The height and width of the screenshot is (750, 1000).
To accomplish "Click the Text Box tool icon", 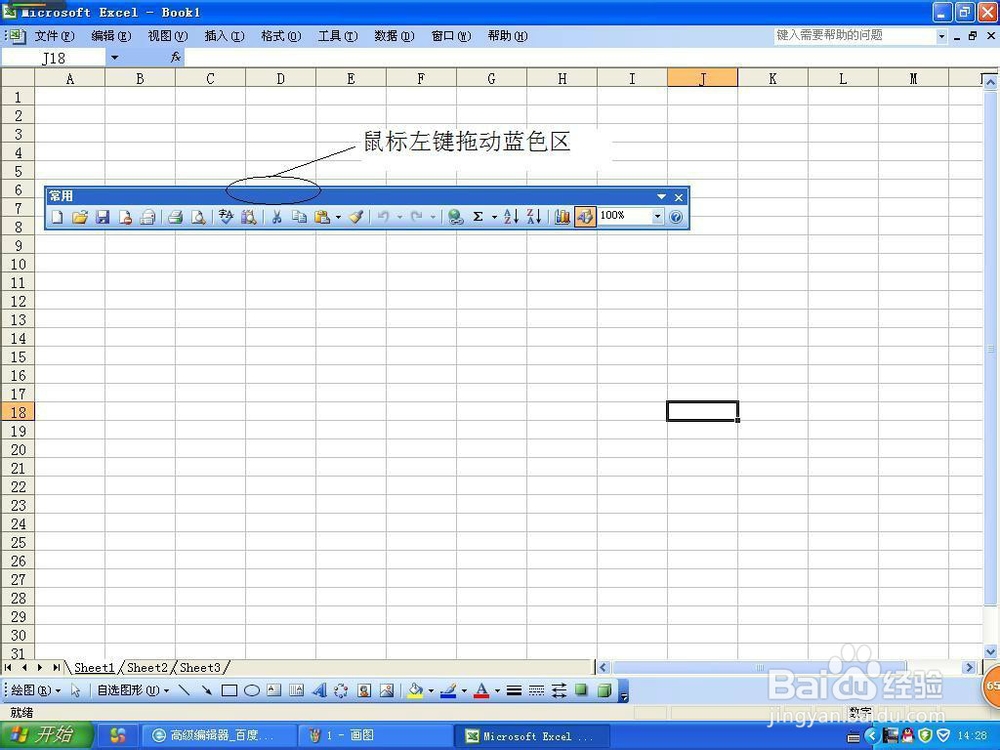I will coord(274,690).
